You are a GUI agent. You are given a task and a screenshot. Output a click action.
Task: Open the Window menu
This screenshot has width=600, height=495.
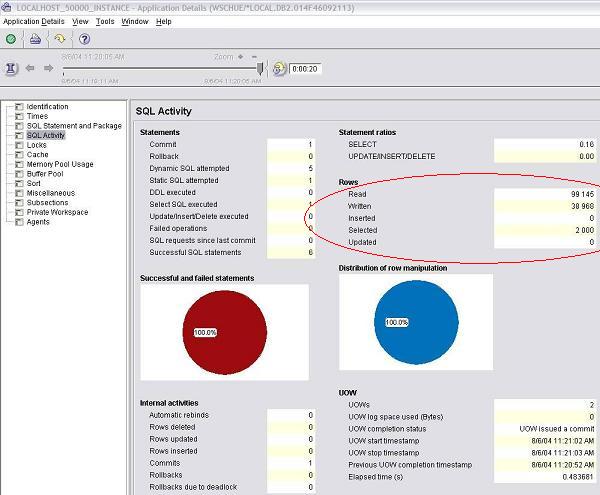click(x=135, y=21)
